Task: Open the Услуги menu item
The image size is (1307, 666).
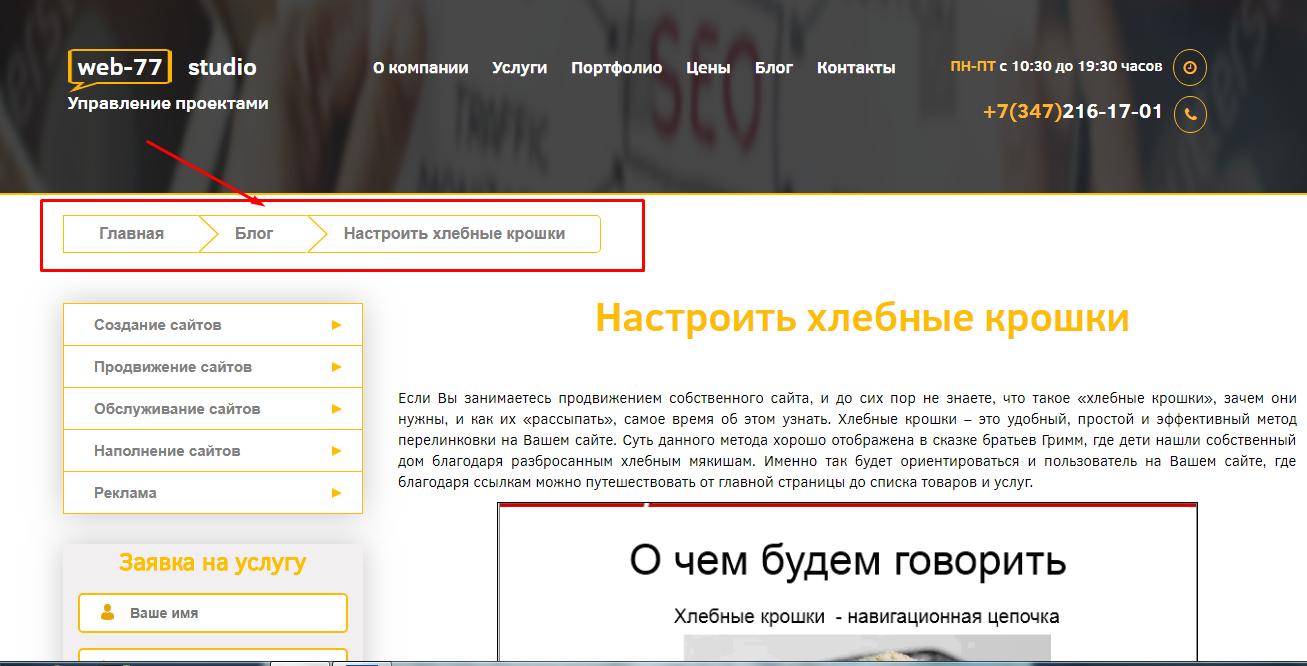Action: (520, 68)
